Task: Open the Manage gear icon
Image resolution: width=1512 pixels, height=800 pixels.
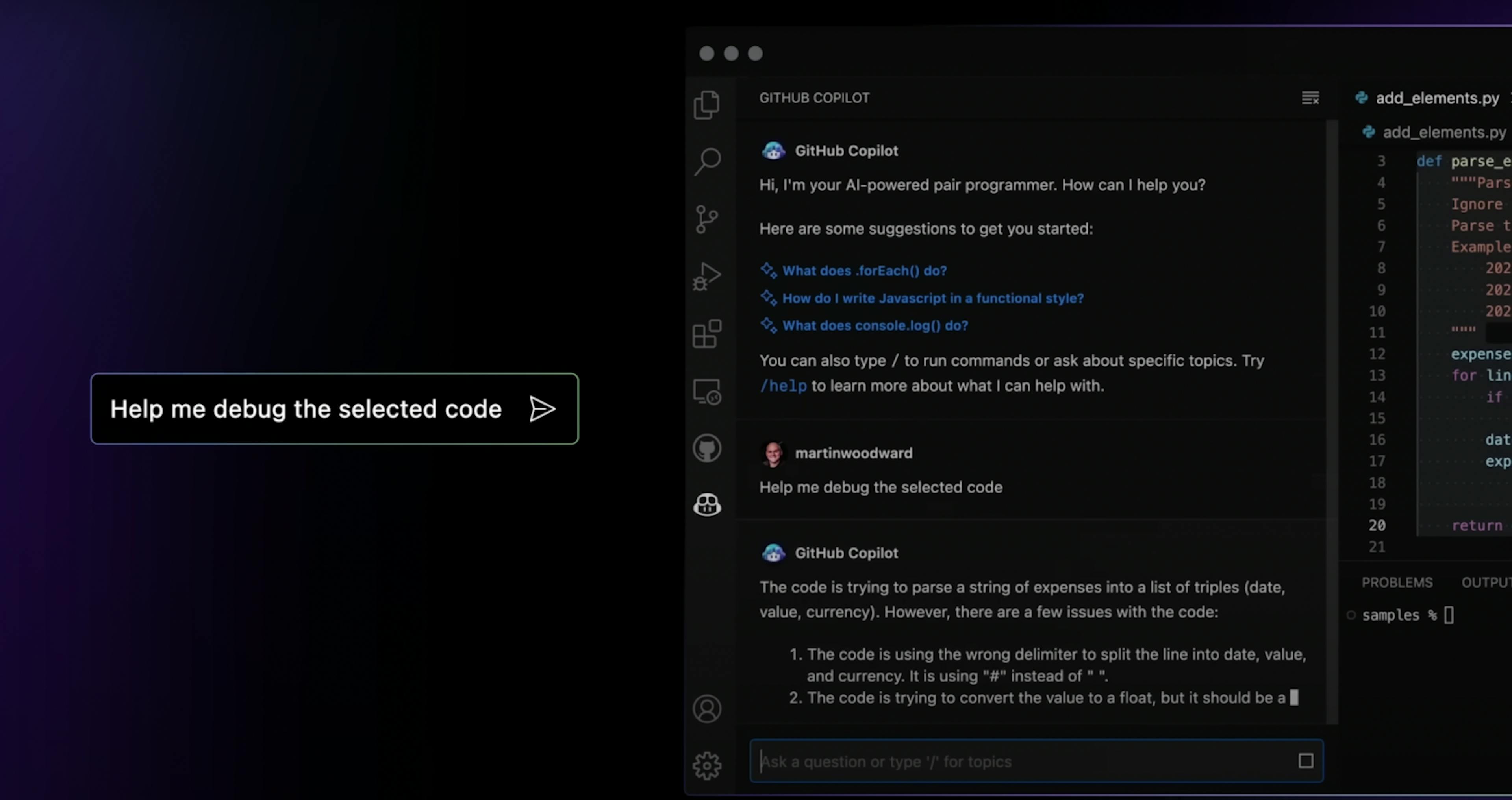Action: (707, 765)
